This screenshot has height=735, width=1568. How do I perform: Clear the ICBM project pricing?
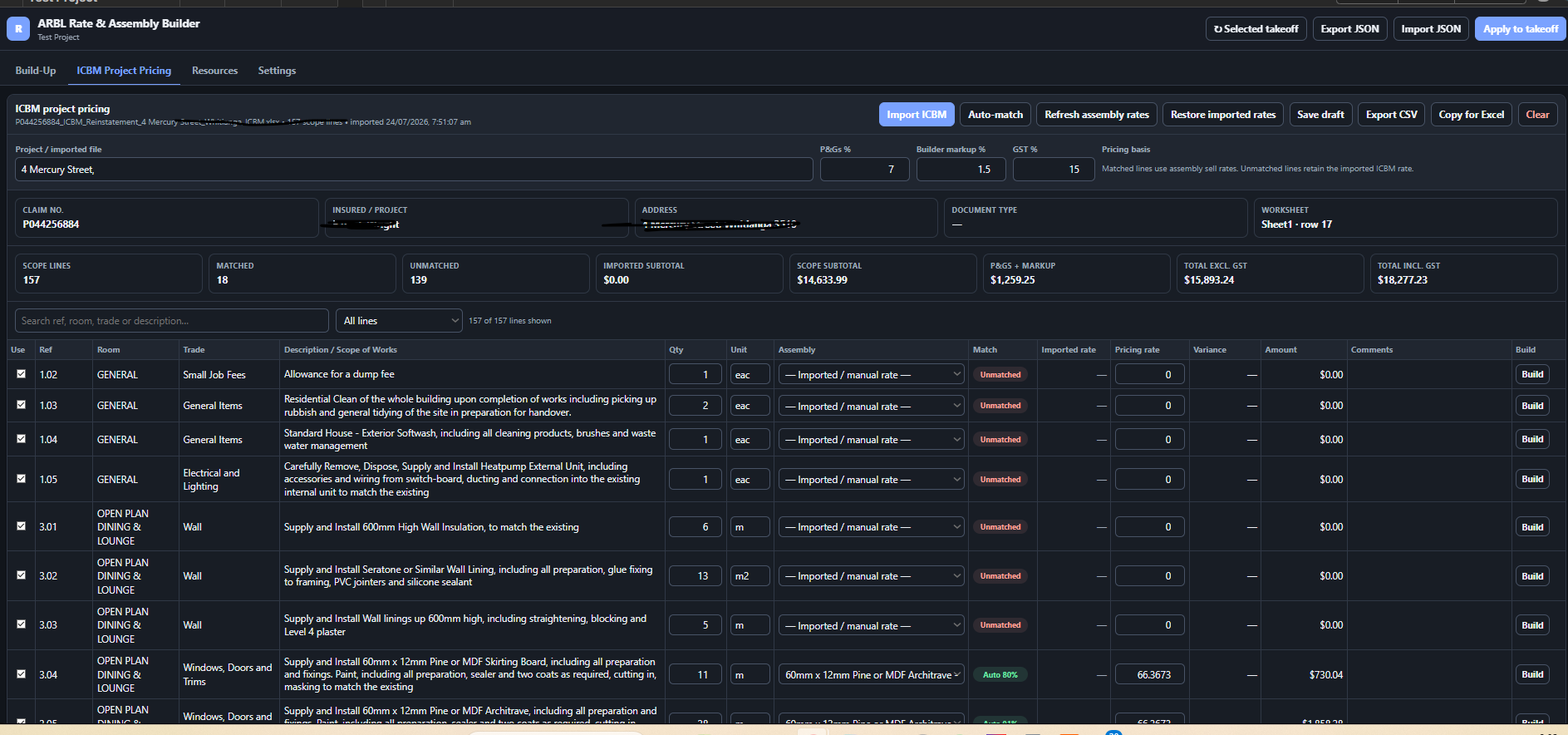click(x=1537, y=115)
